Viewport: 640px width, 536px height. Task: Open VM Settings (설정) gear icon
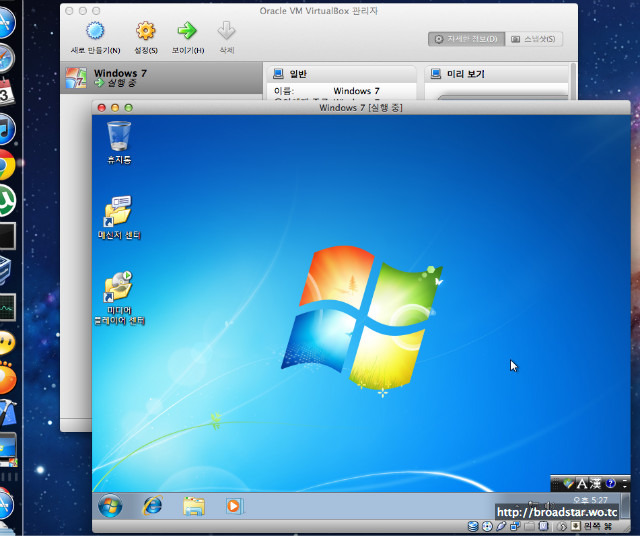pyautogui.click(x=146, y=31)
